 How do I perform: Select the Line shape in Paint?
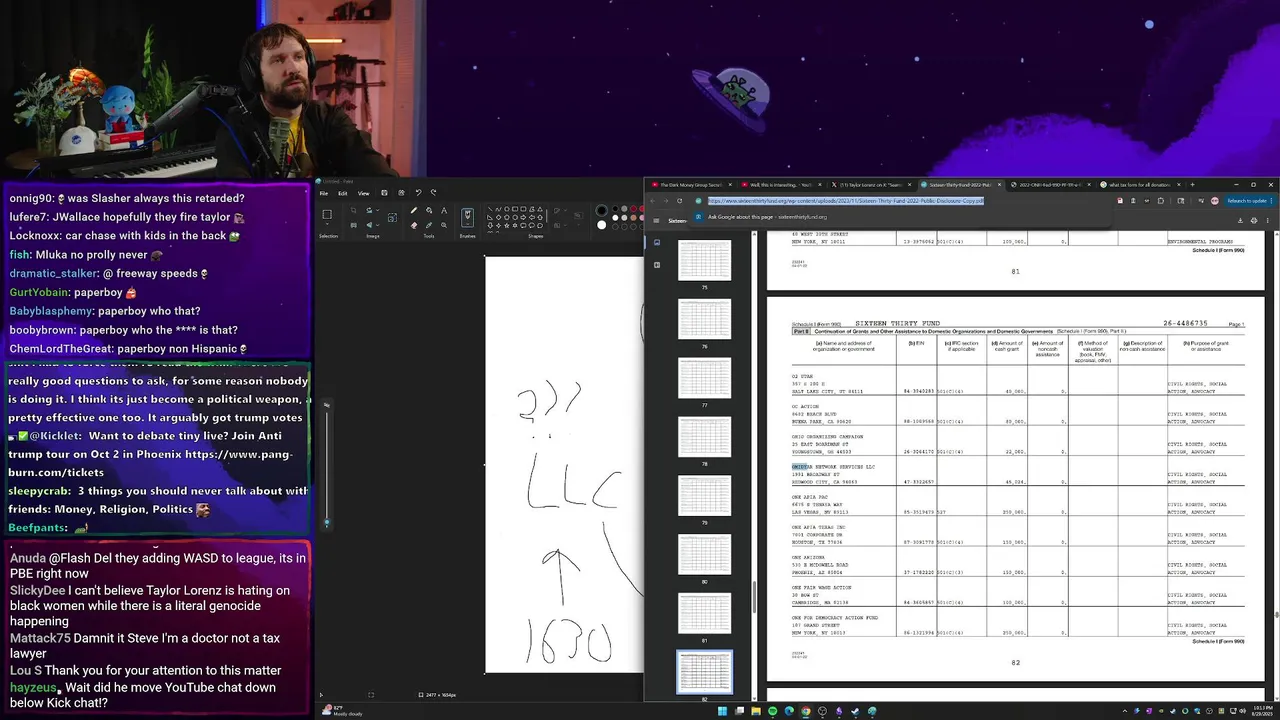[x=490, y=209]
